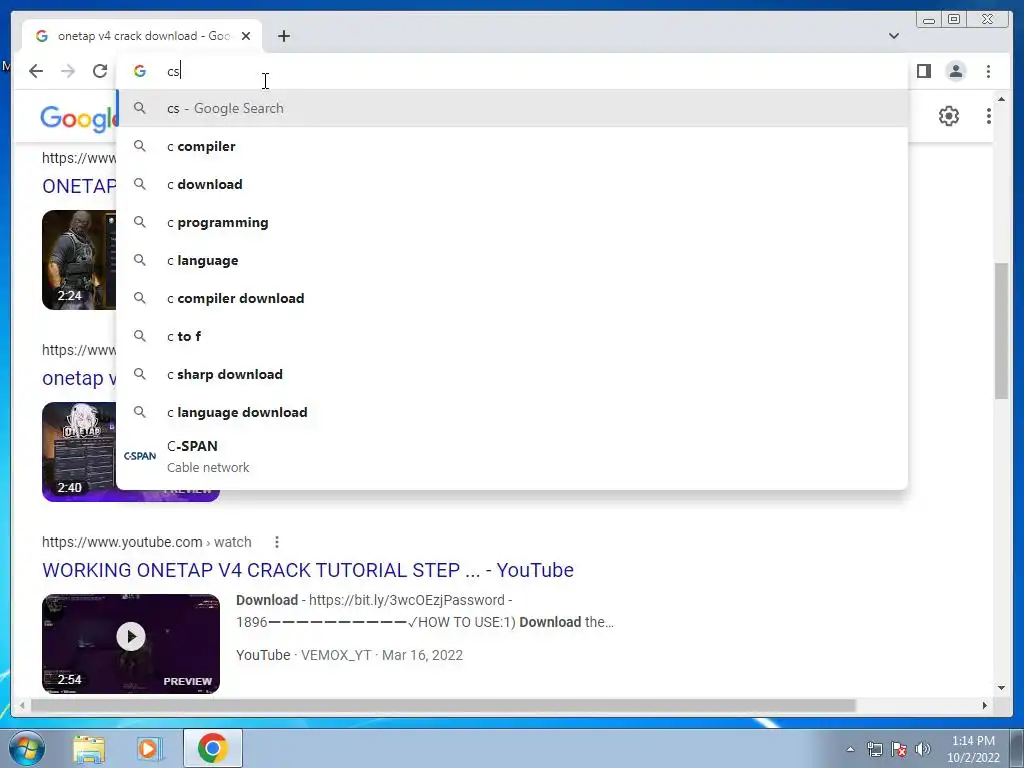Open the clock showing 1:14 PM
Screen dimensions: 1024x768
(x=973, y=749)
